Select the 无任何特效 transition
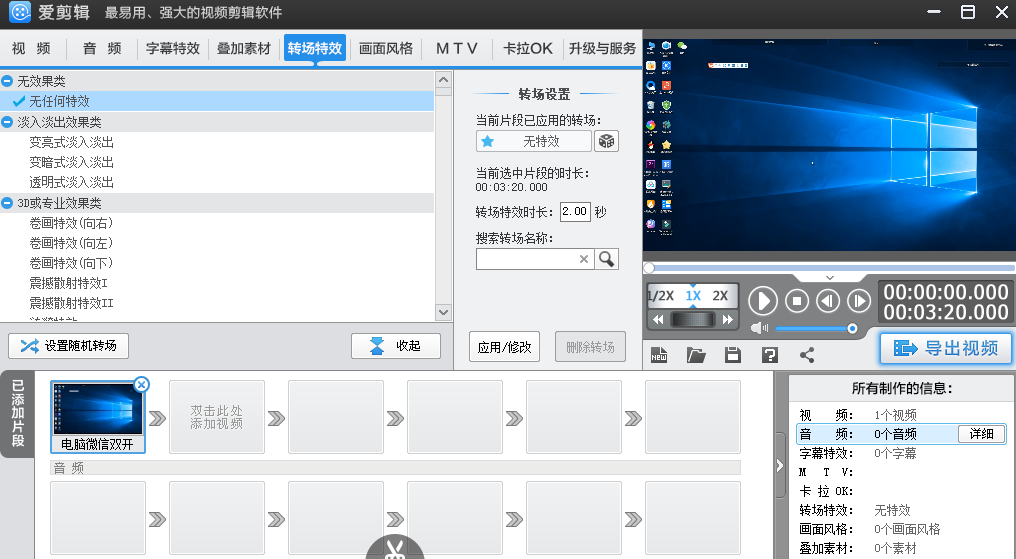Image resolution: width=1016 pixels, height=559 pixels. tap(217, 101)
